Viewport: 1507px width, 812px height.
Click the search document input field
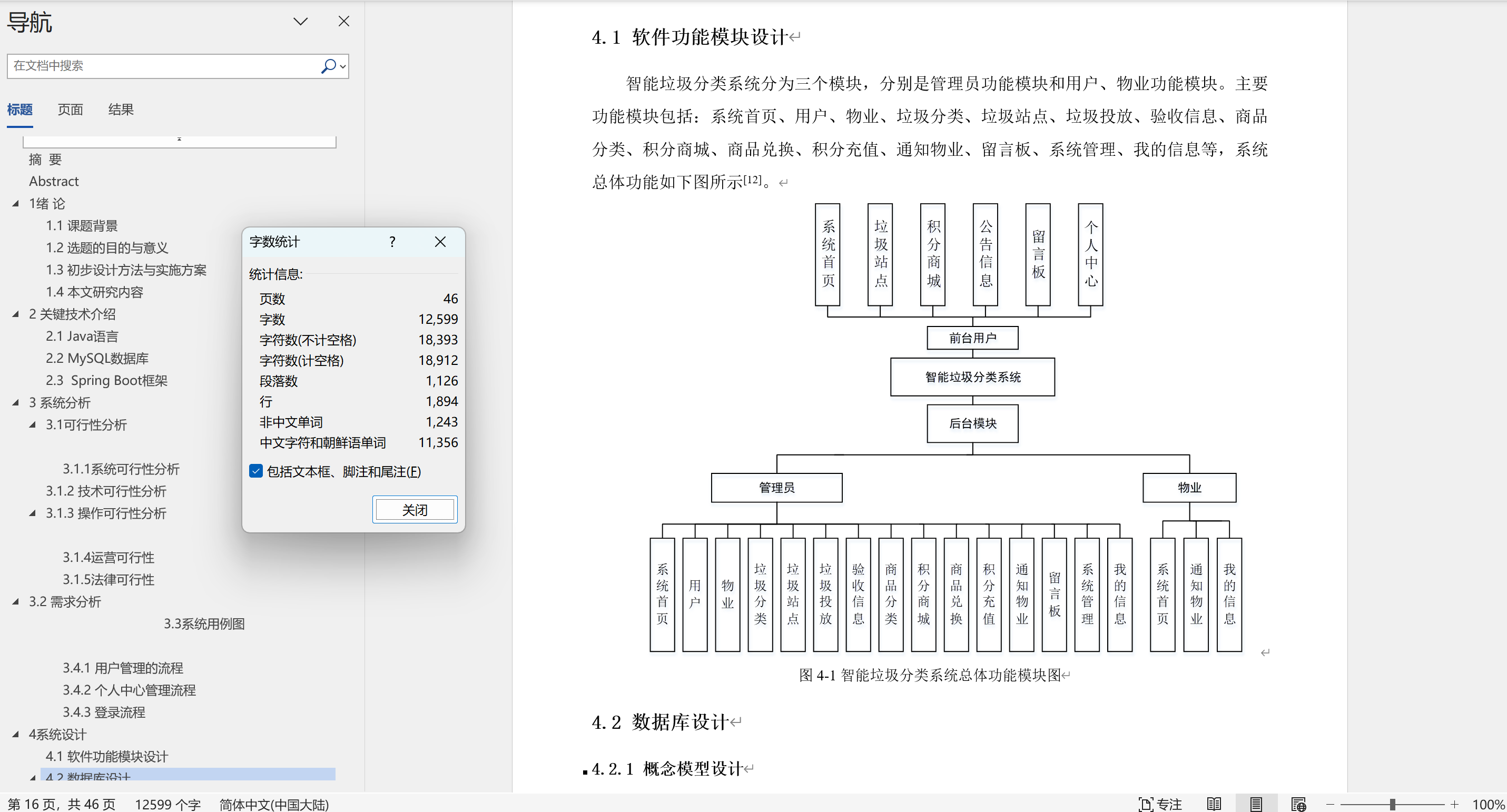pyautogui.click(x=163, y=66)
